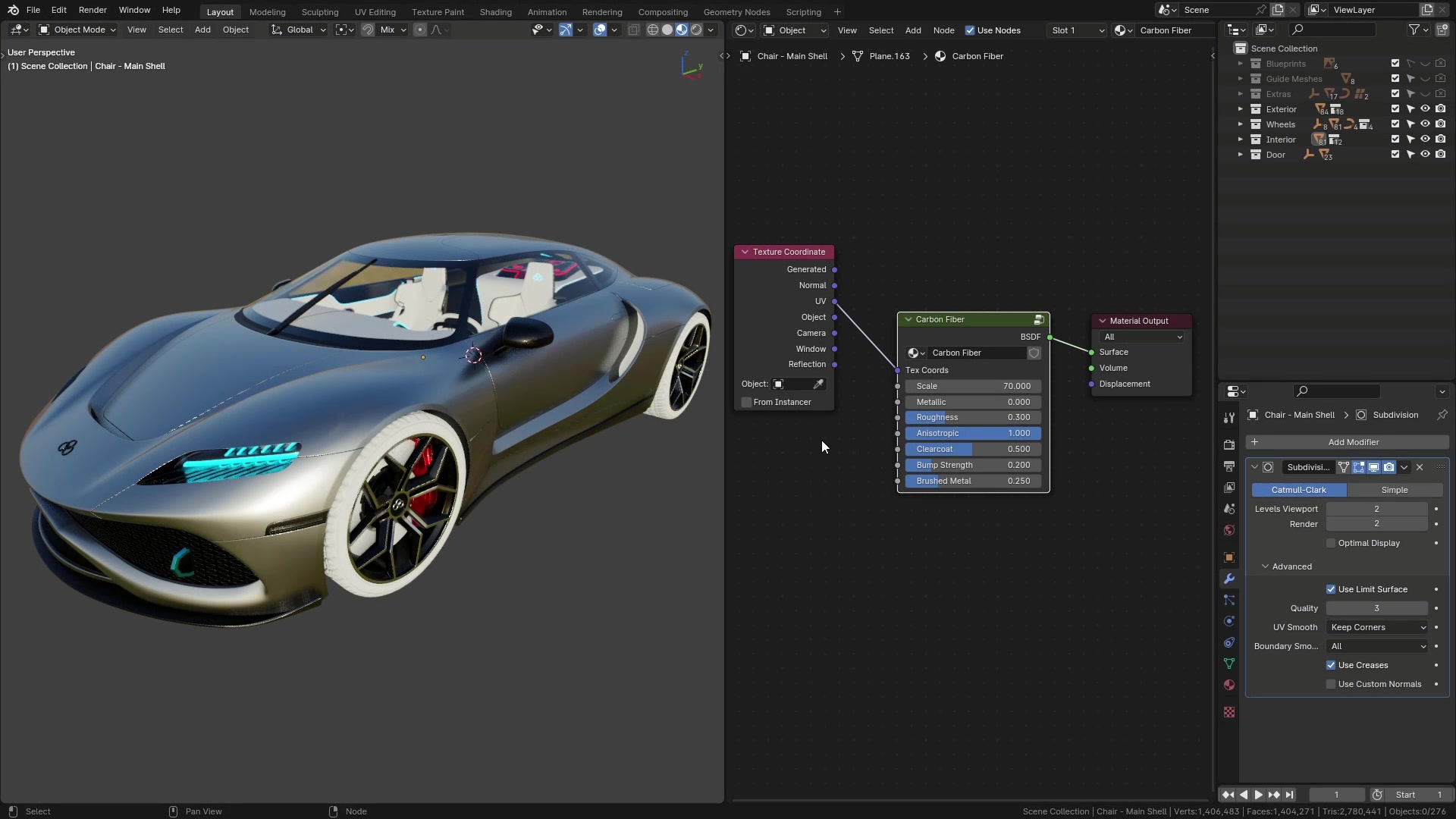Toggle viewport gizmos button
This screenshot has width=1456, height=819.
[566, 30]
